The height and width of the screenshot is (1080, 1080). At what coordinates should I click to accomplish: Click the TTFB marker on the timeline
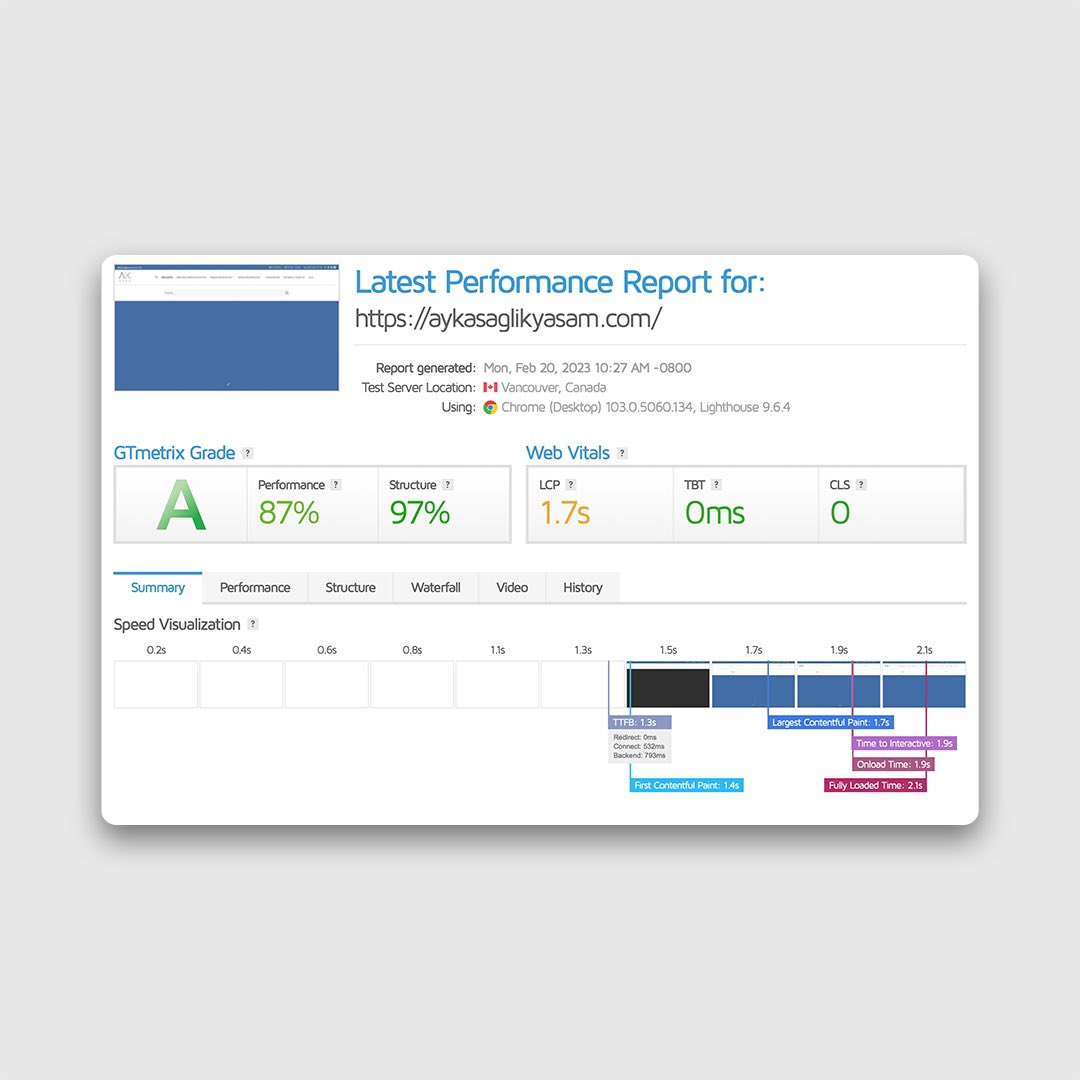tap(639, 721)
